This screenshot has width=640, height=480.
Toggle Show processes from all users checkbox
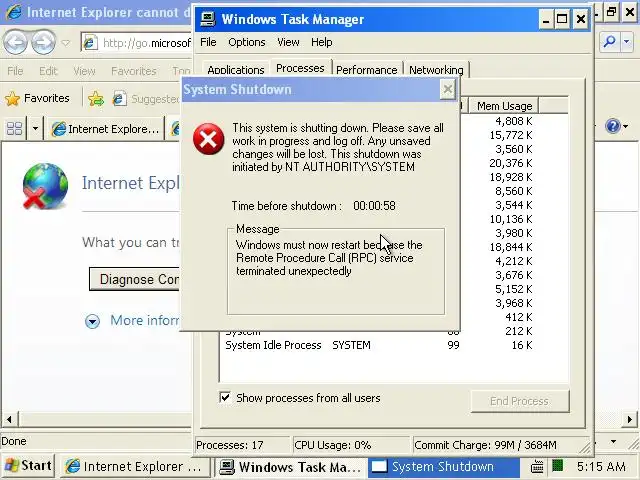225,397
